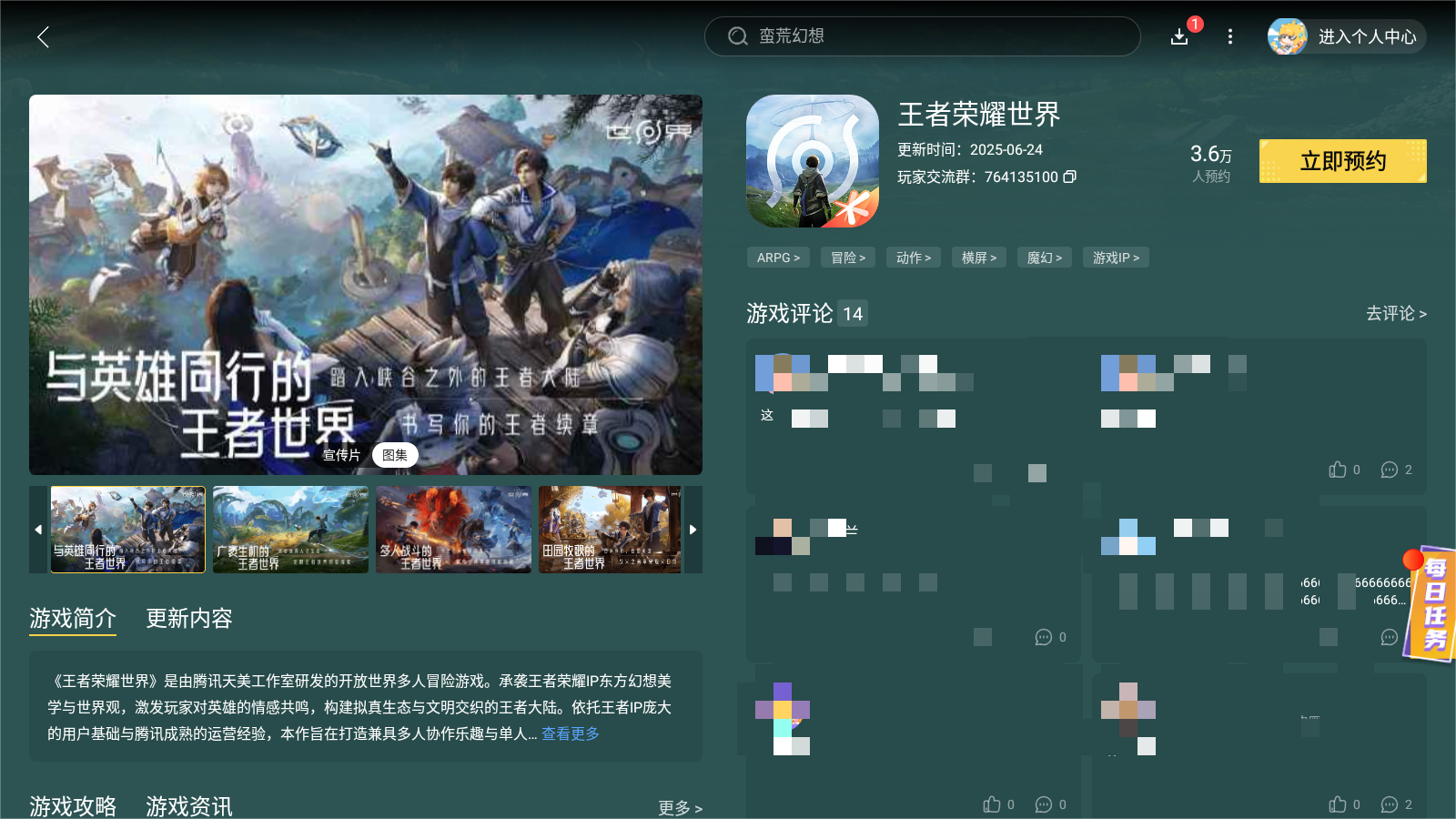Click 去评论 to write a review
Viewport: 1456px width, 819px height.
coord(1396,313)
